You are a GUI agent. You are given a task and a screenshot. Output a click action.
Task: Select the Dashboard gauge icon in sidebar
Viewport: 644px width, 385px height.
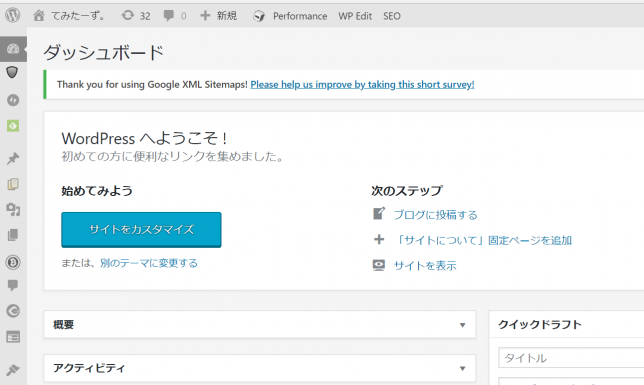13,49
